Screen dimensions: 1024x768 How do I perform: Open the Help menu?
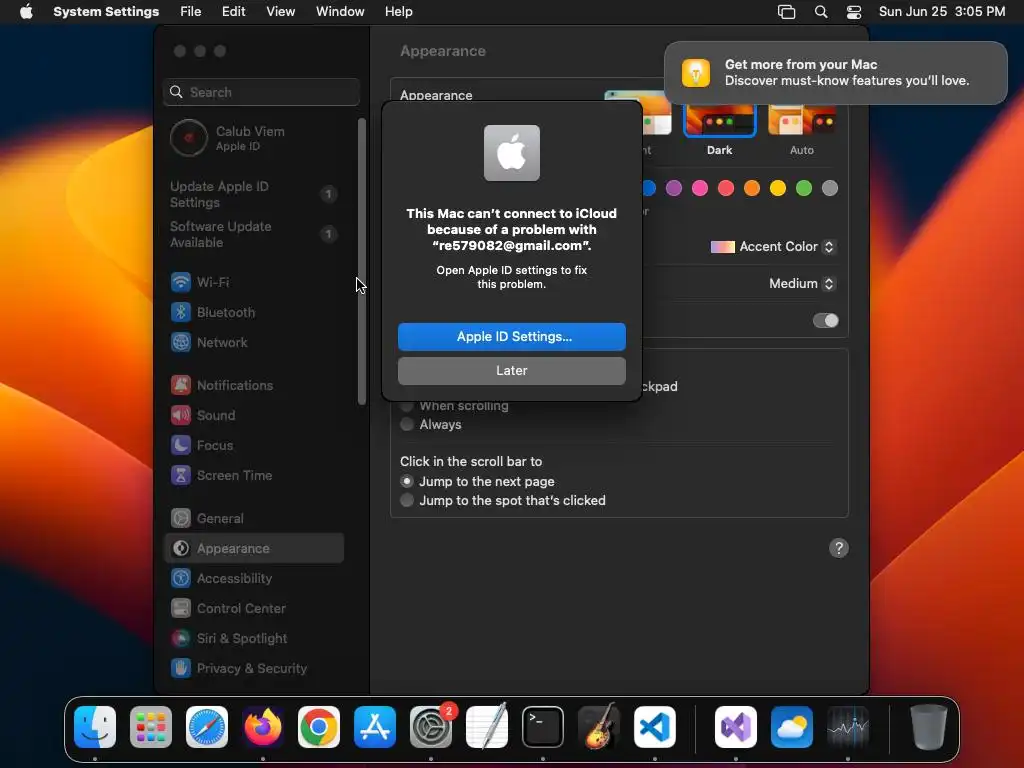398,12
